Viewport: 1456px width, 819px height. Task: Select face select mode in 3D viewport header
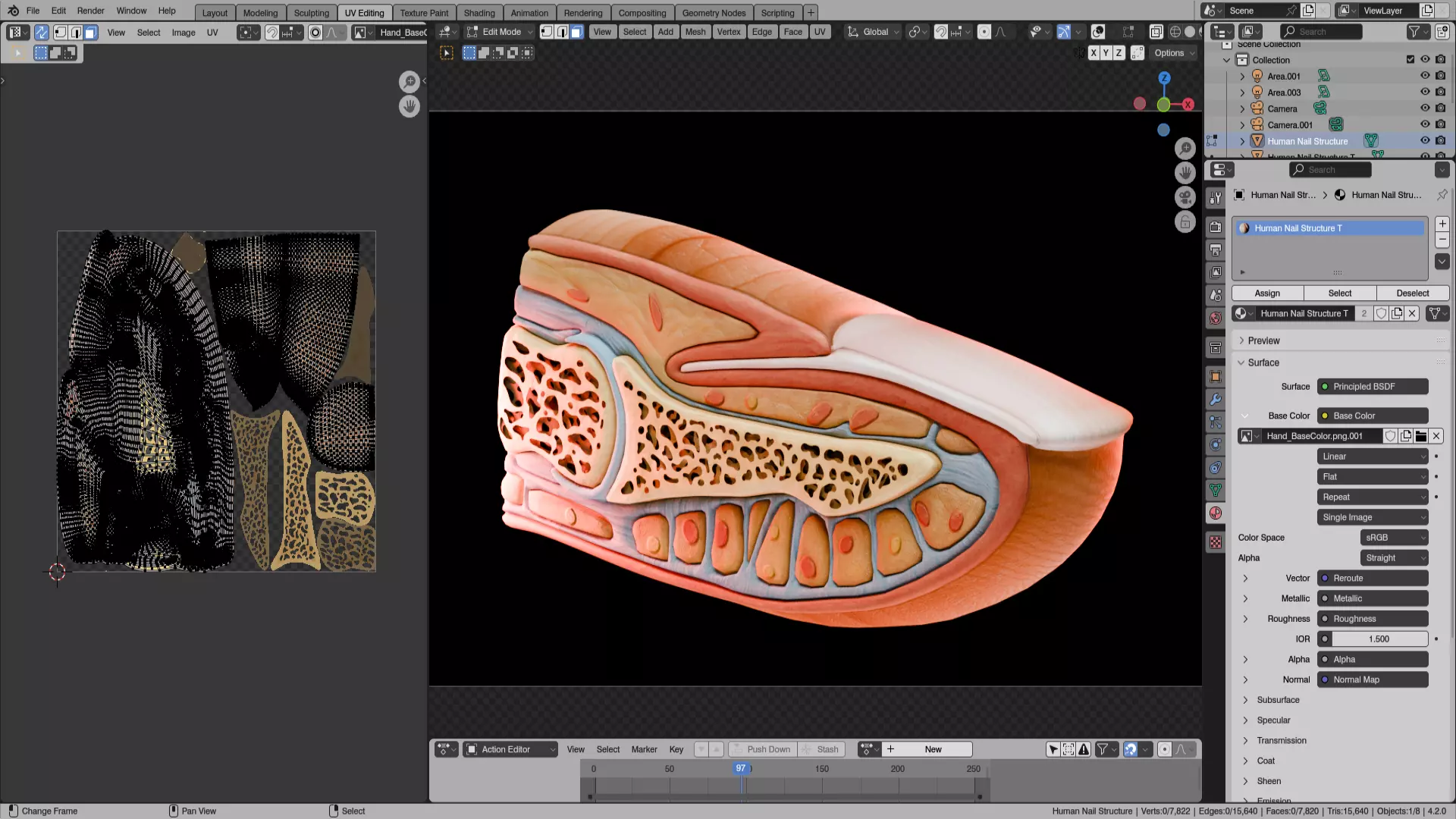[x=577, y=32]
